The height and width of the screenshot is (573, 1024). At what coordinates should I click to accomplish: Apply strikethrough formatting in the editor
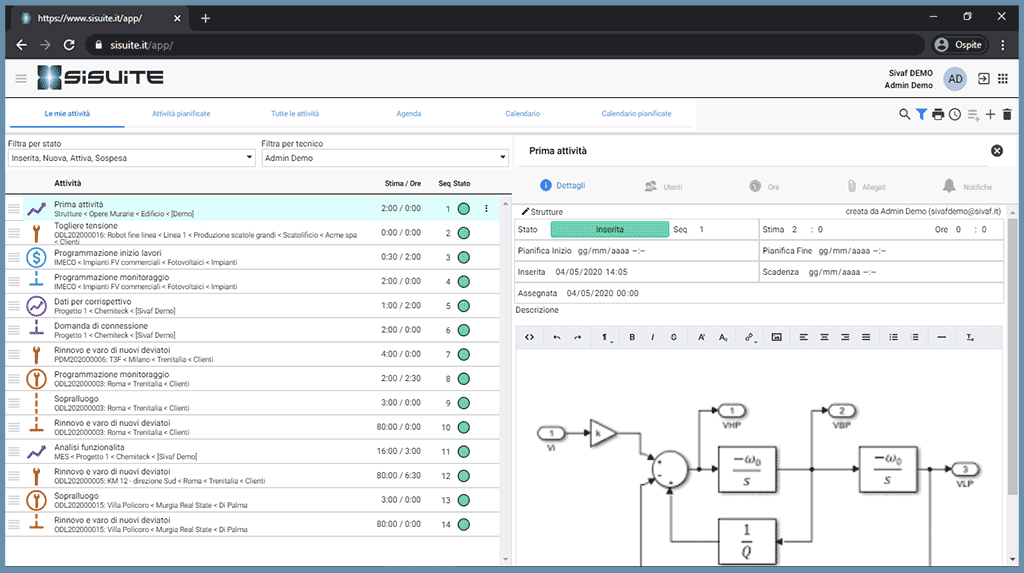[x=673, y=337]
